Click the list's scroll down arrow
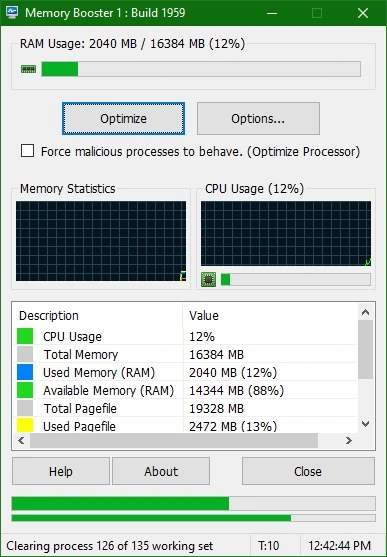The height and width of the screenshot is (557, 387). click(365, 423)
